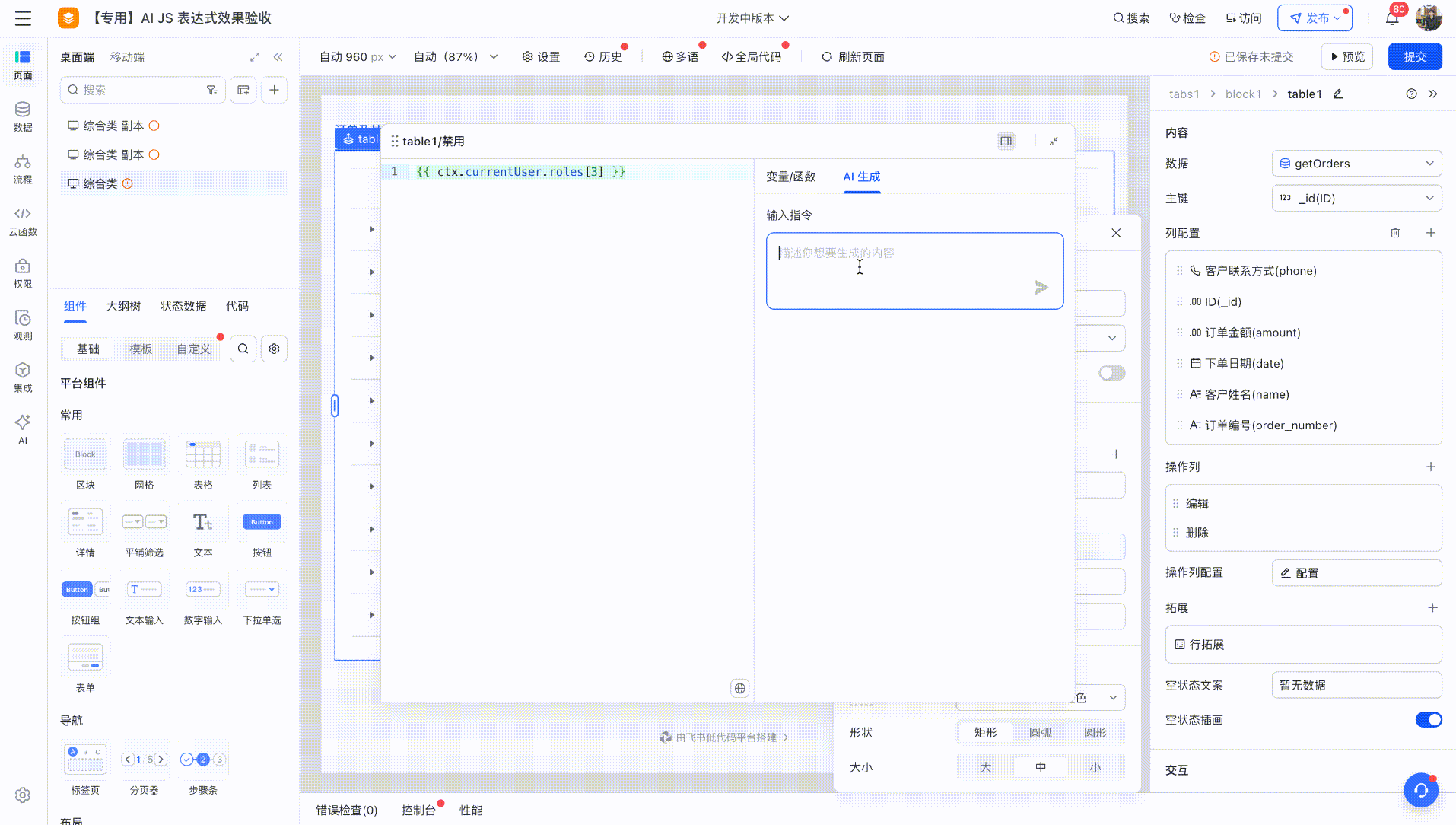Image resolution: width=1456 pixels, height=825 pixels.
Task: Add a new column in 列配置
Action: (x=1431, y=233)
